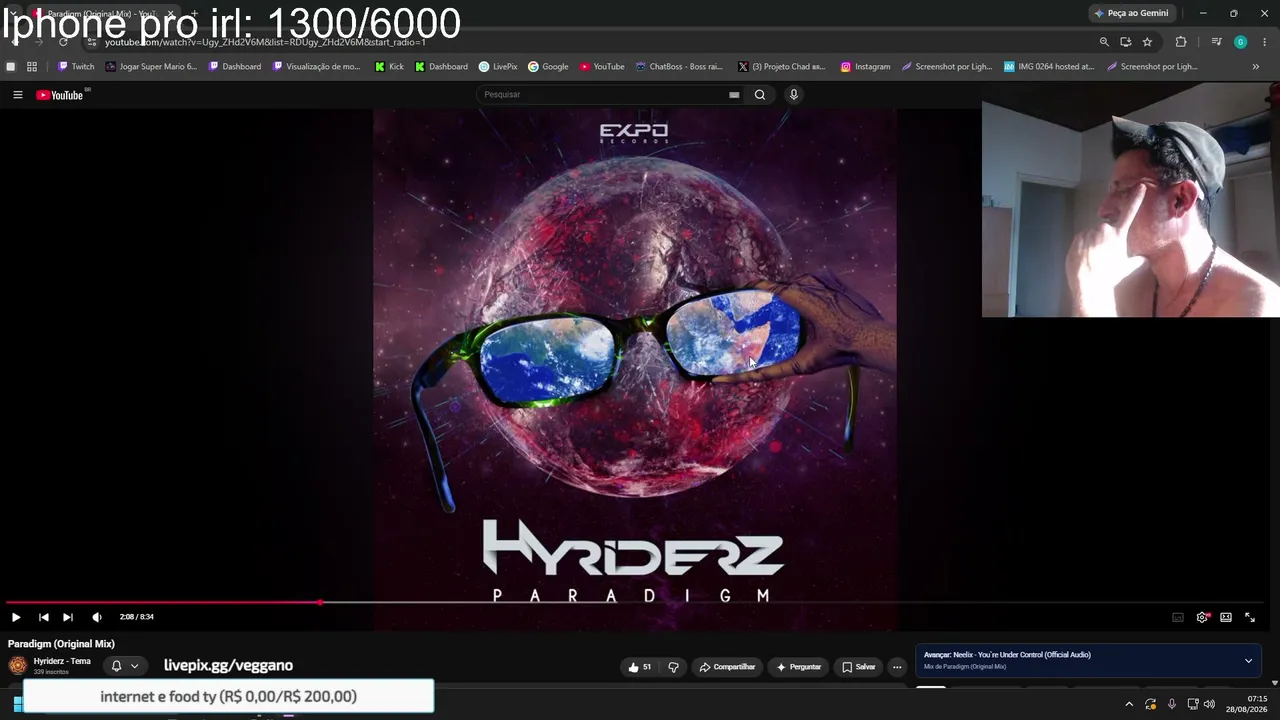Open the Chrome extensions puzzle icon
Screen dimensions: 1280x720
point(1181,42)
